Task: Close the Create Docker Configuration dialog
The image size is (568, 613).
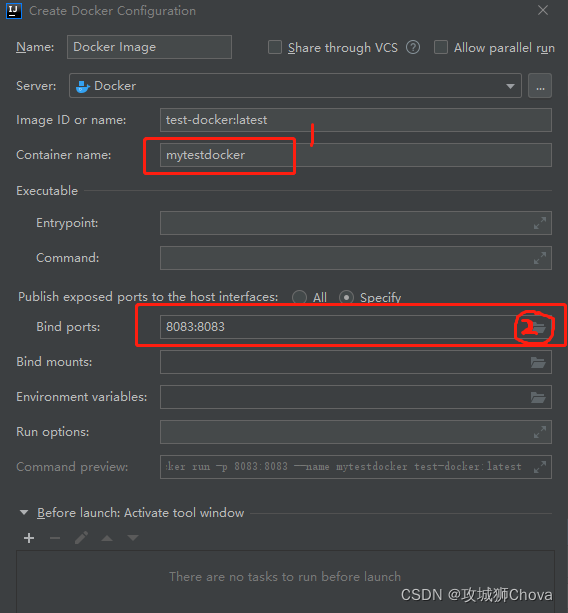Action: [x=543, y=11]
